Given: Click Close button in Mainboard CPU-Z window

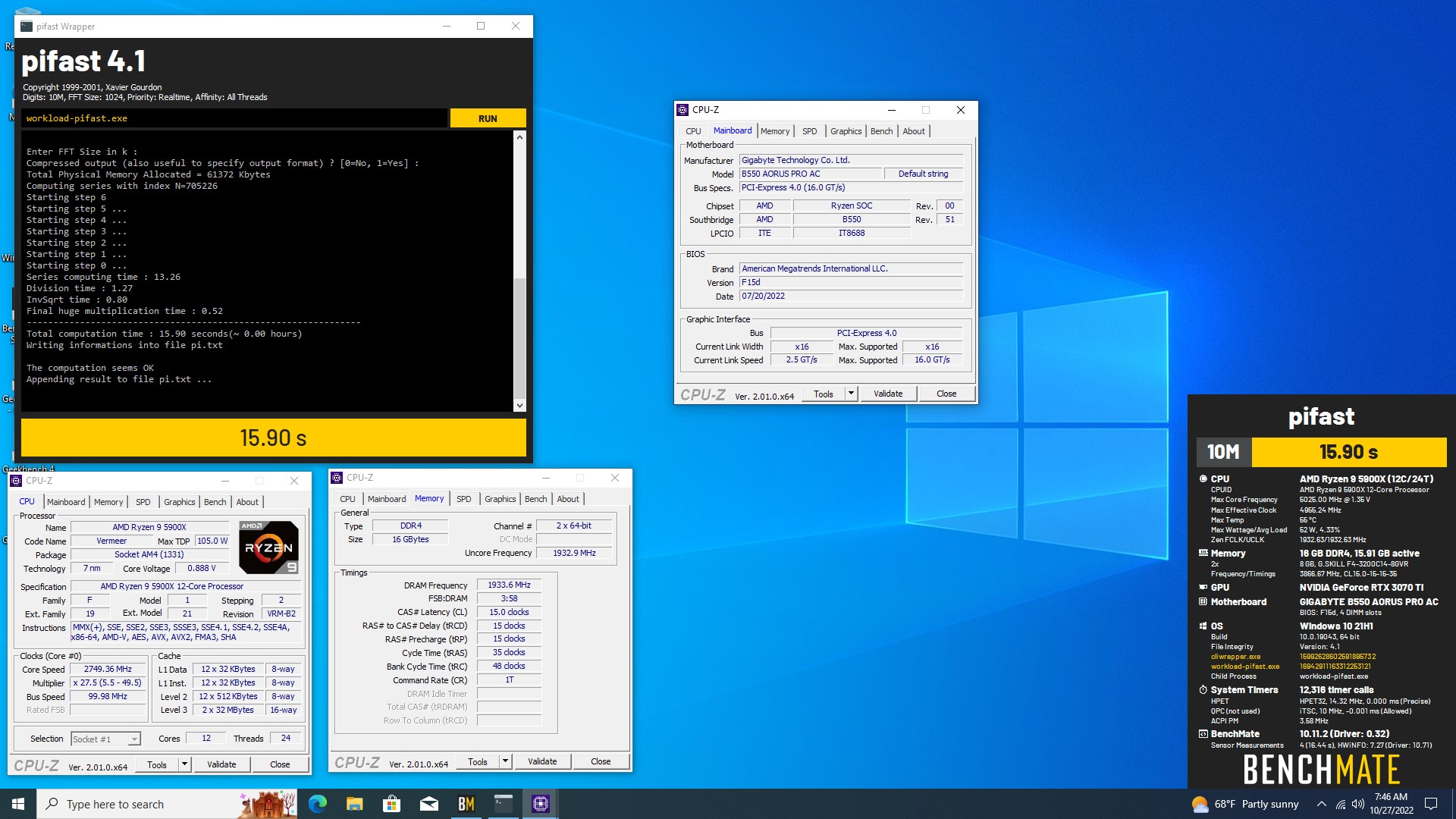Looking at the screenshot, I should [946, 394].
